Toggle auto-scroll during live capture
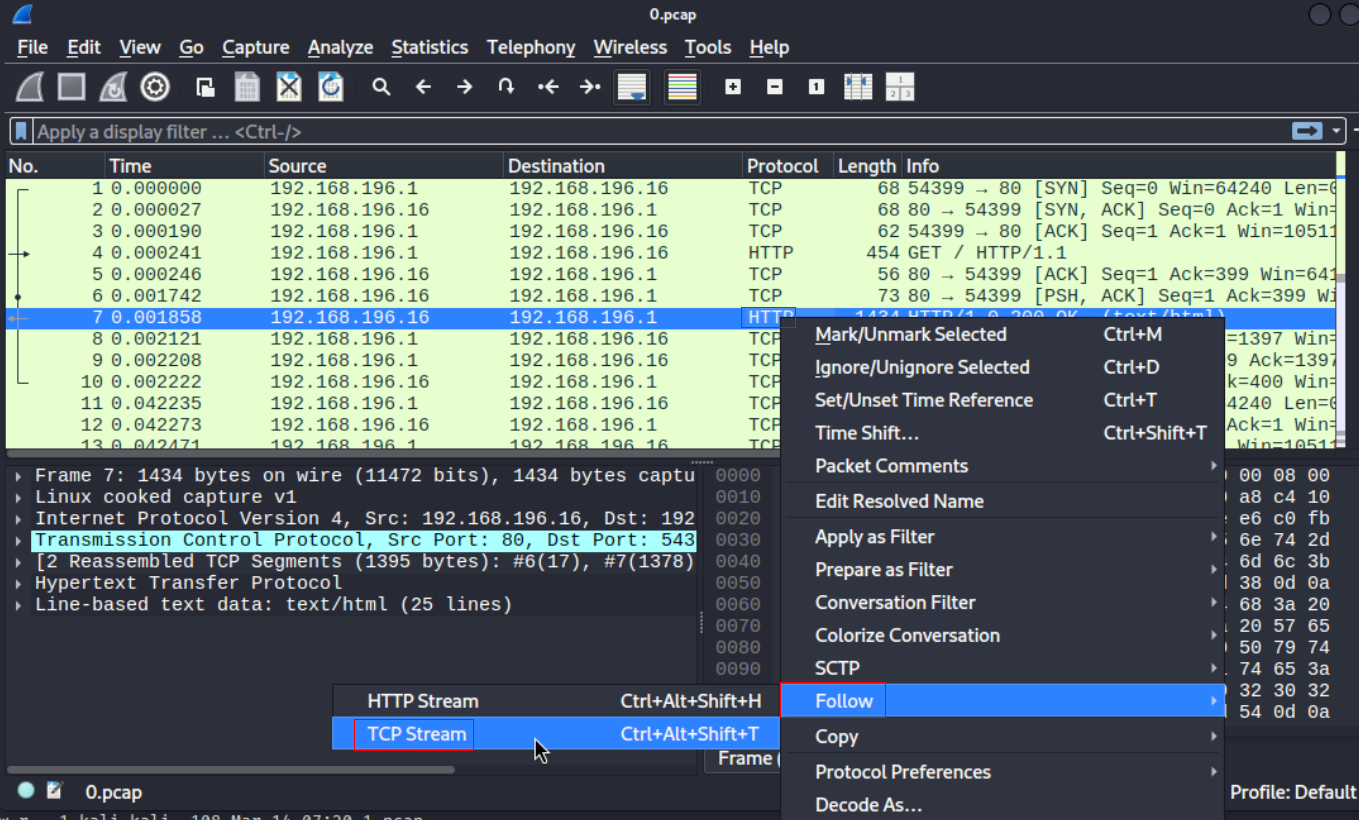 (x=632, y=88)
